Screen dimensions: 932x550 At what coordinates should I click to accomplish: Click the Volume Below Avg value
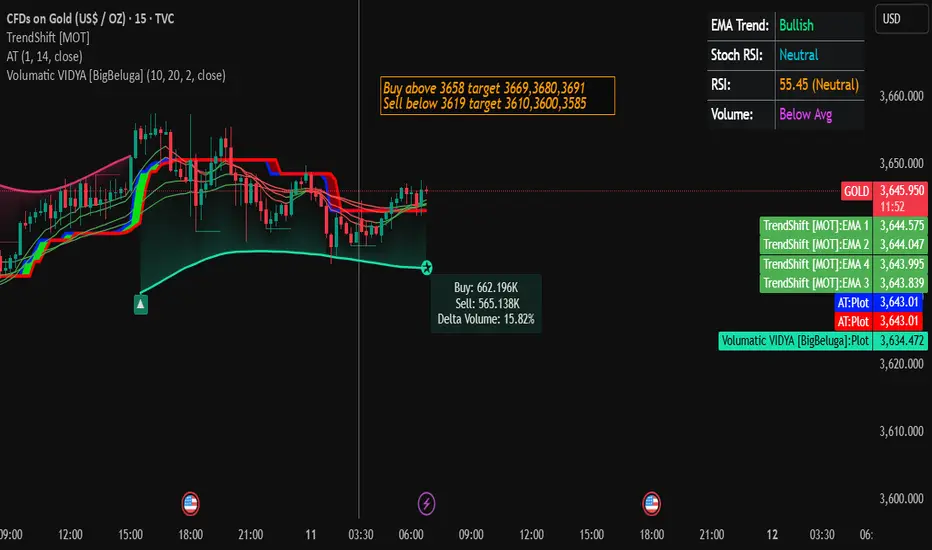805,114
